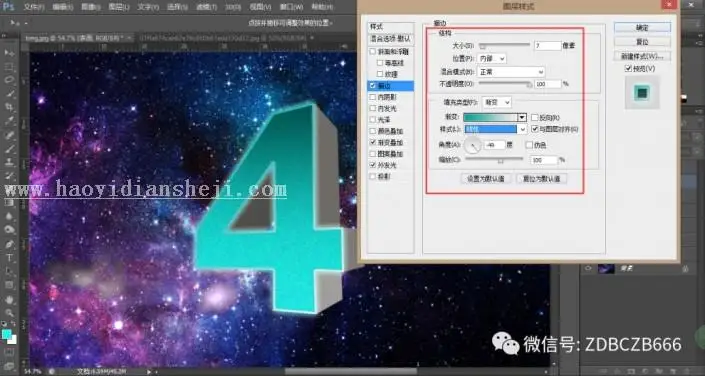Enable the 光泽 satin checkbox
This screenshot has height=376, width=705.
pyautogui.click(x=372, y=120)
